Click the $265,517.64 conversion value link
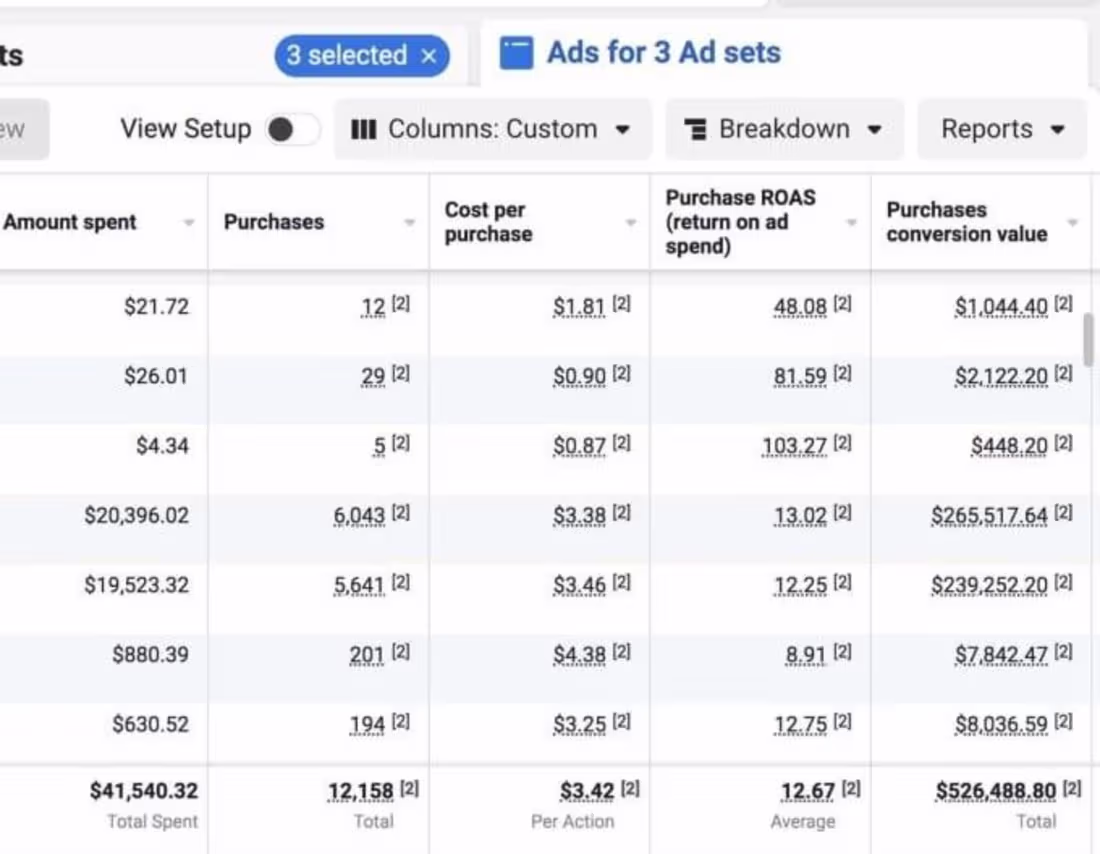Viewport: 1100px width, 854px height. (989, 516)
